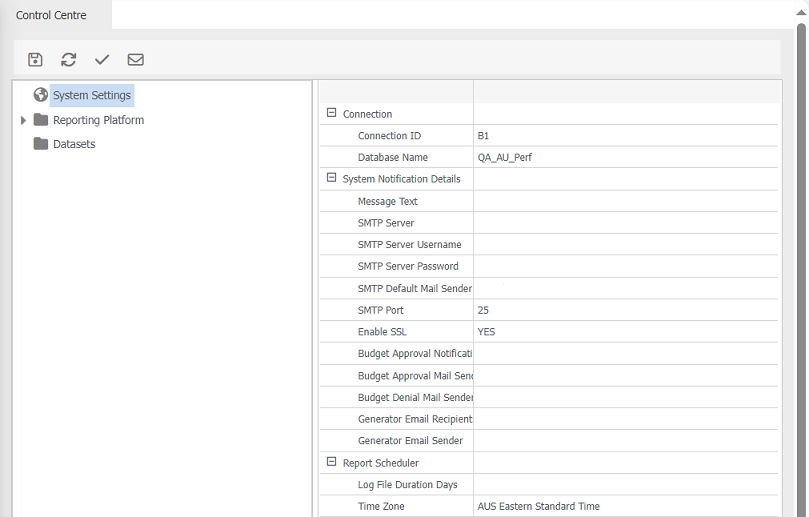This screenshot has height=517, width=809.
Task: Click the Connection ID label
Action: [x=389, y=136]
